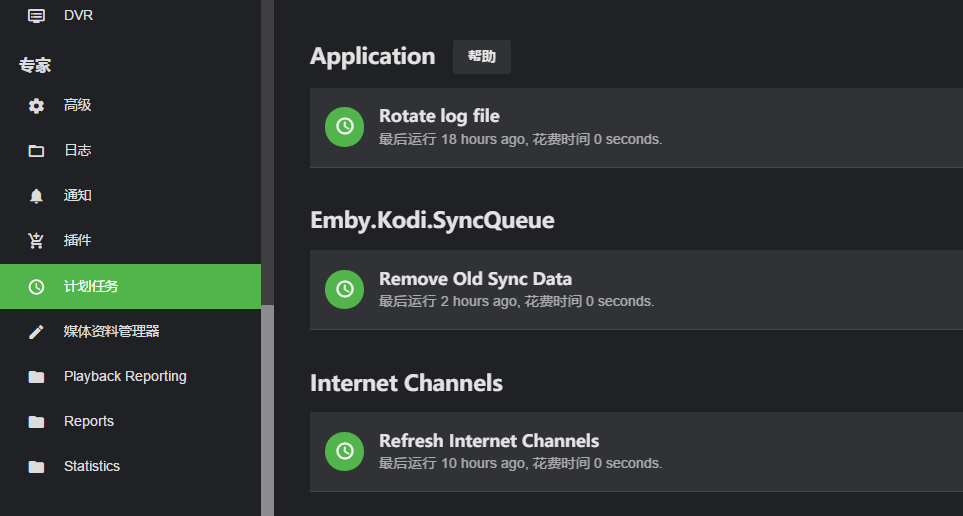Open the Reports sidebar menu item
The height and width of the screenshot is (516, 963).
coord(89,421)
